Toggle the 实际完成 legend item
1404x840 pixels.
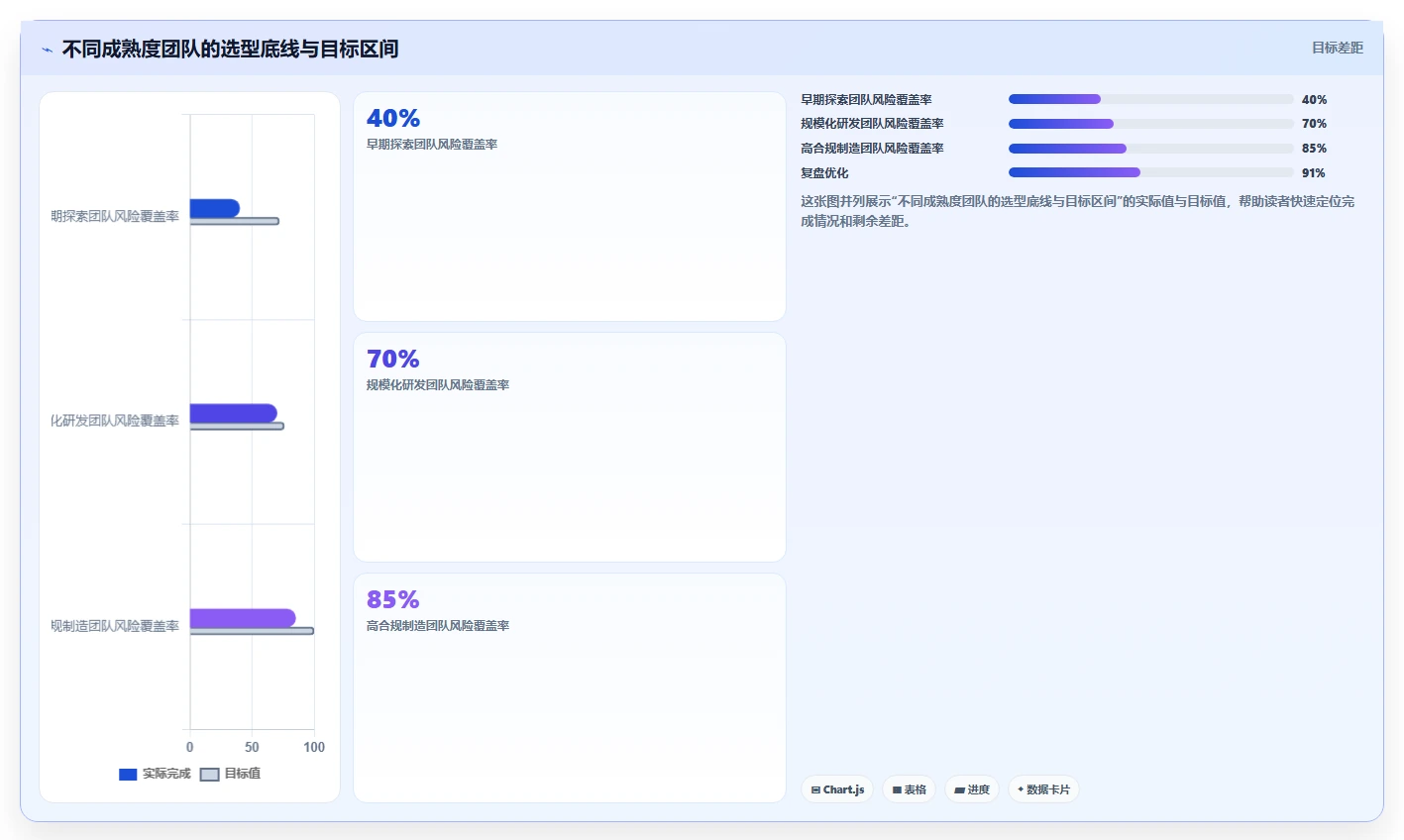pos(155,774)
